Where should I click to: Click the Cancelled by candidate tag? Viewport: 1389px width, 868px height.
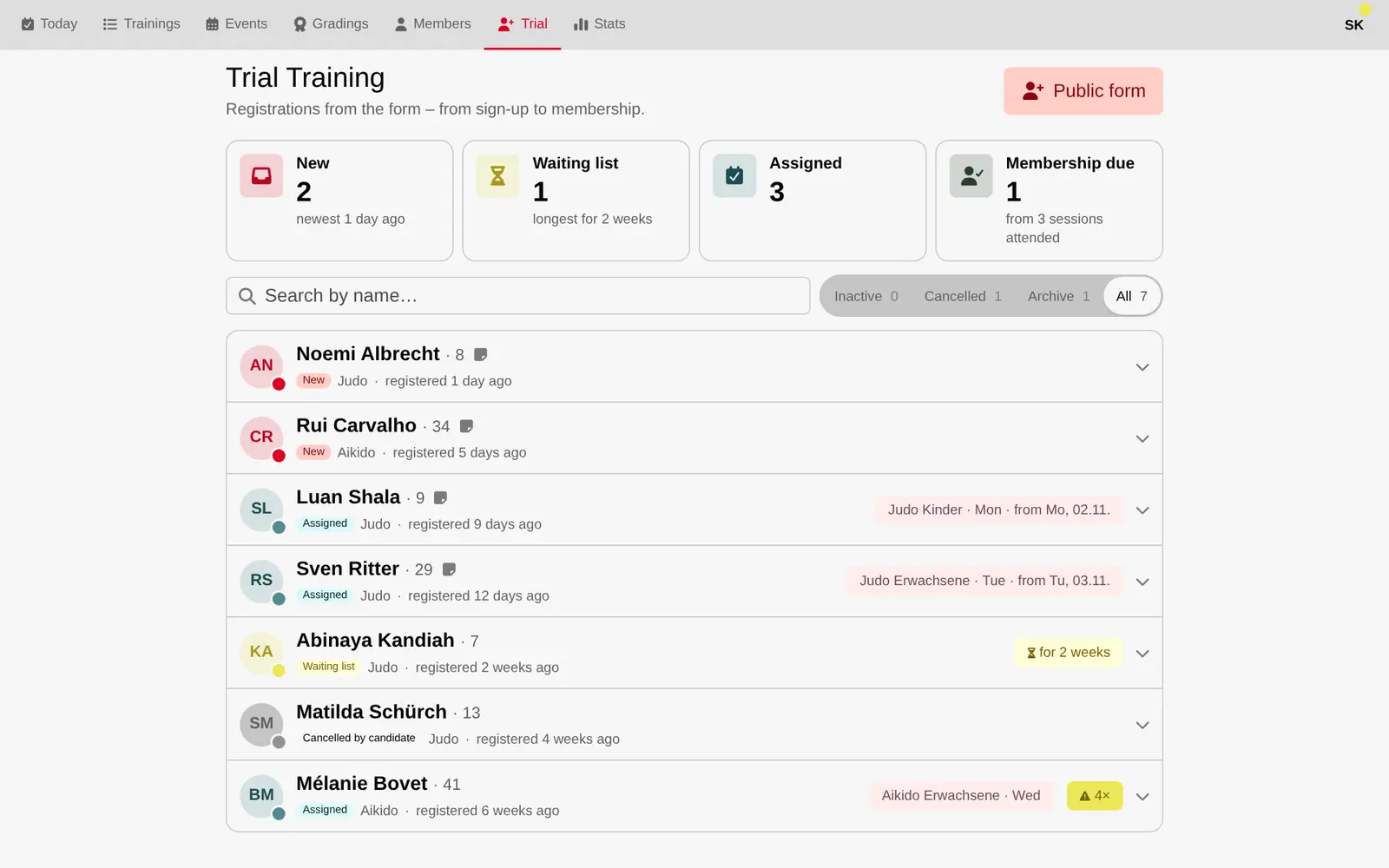point(359,739)
